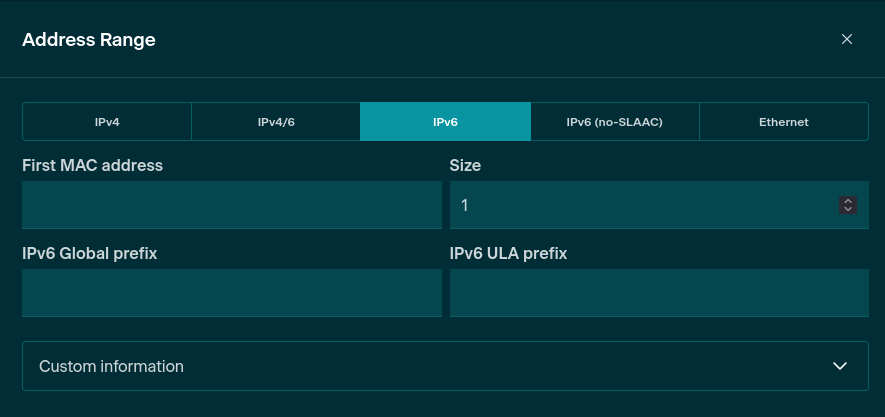
Task: Select the IPv4/6 tab
Action: [x=276, y=122]
